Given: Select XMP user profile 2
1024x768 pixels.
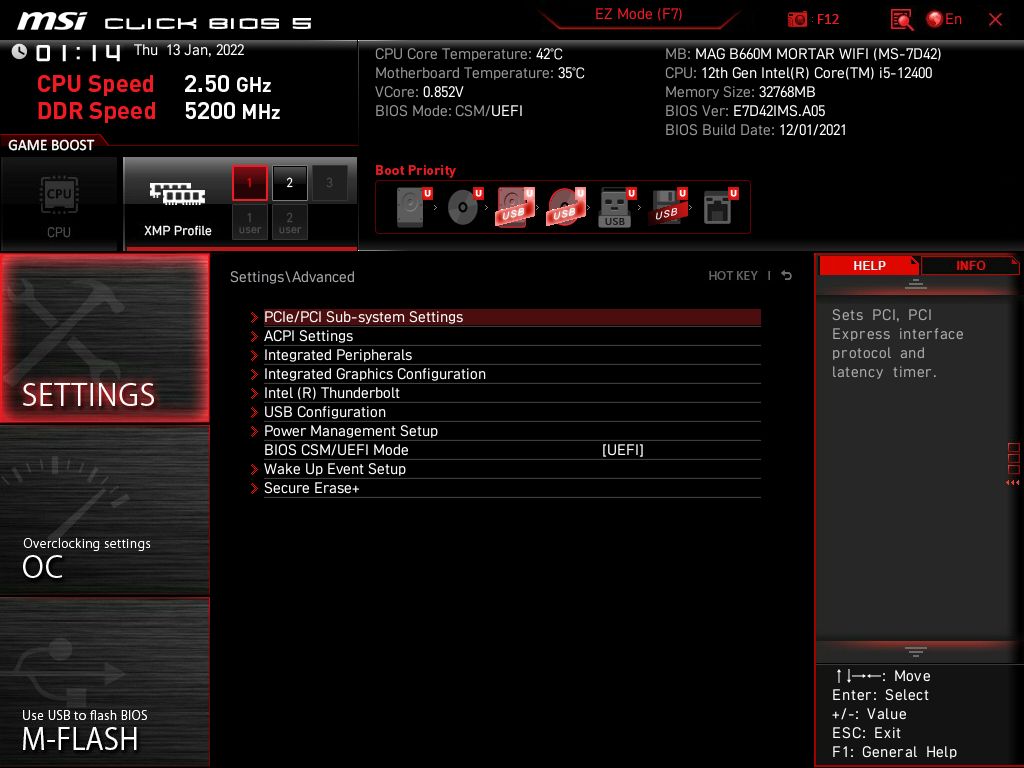Looking at the screenshot, I should coord(289,223).
